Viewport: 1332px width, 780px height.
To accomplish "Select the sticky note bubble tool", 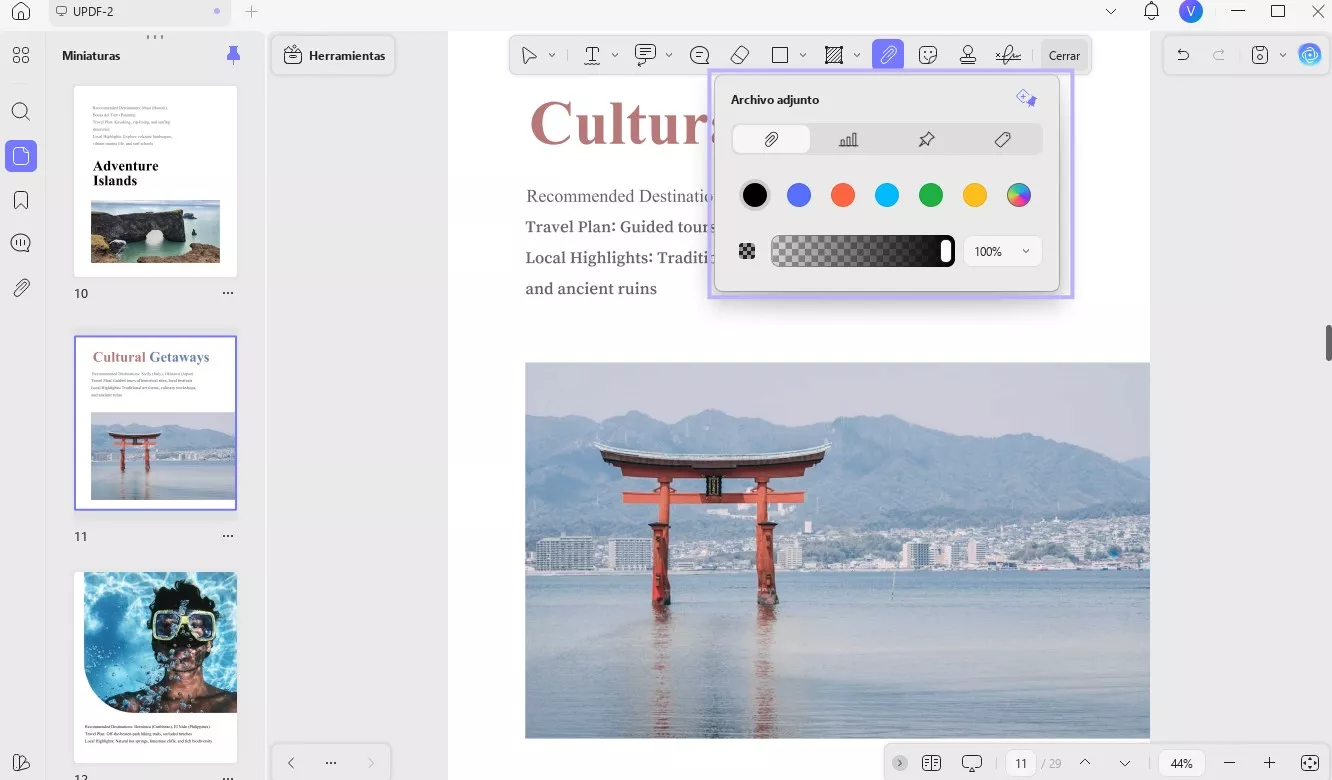I will (700, 56).
